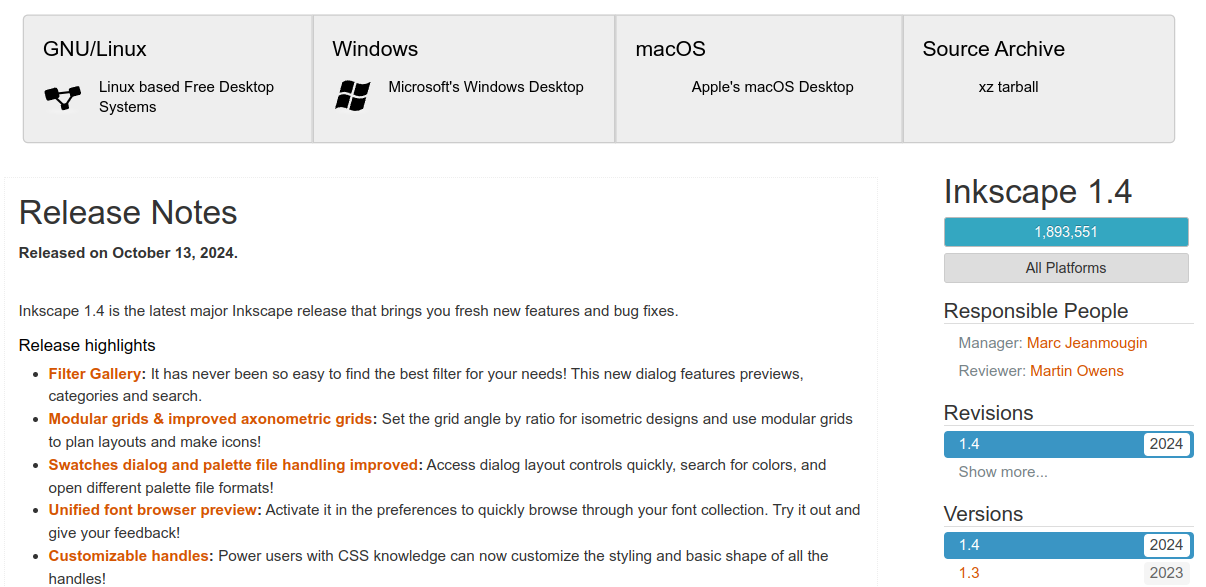The image size is (1206, 587).
Task: Click the Filter Gallery link
Action: [96, 374]
